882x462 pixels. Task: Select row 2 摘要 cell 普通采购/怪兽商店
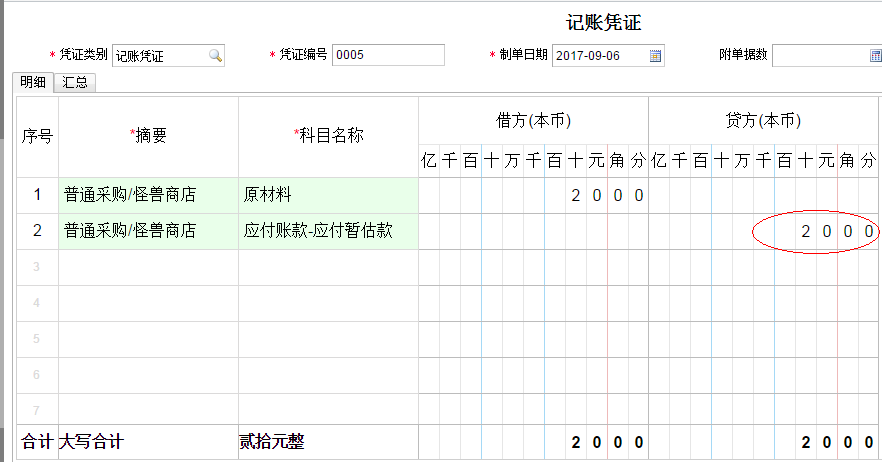click(x=148, y=231)
